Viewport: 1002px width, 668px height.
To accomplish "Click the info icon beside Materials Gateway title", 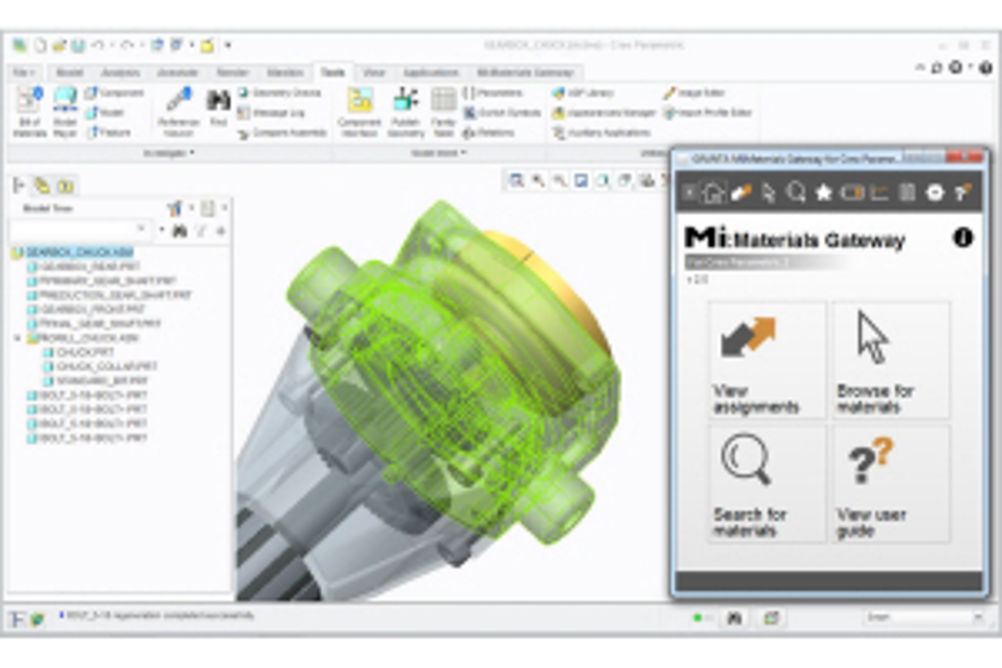I will point(963,238).
